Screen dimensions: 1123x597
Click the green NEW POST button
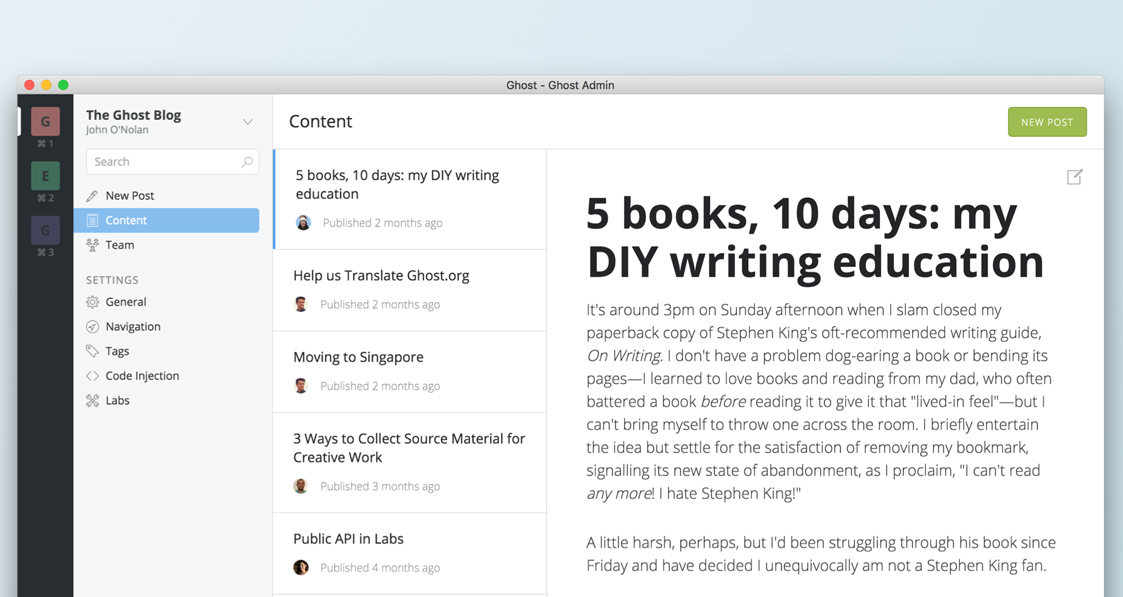click(x=1047, y=122)
